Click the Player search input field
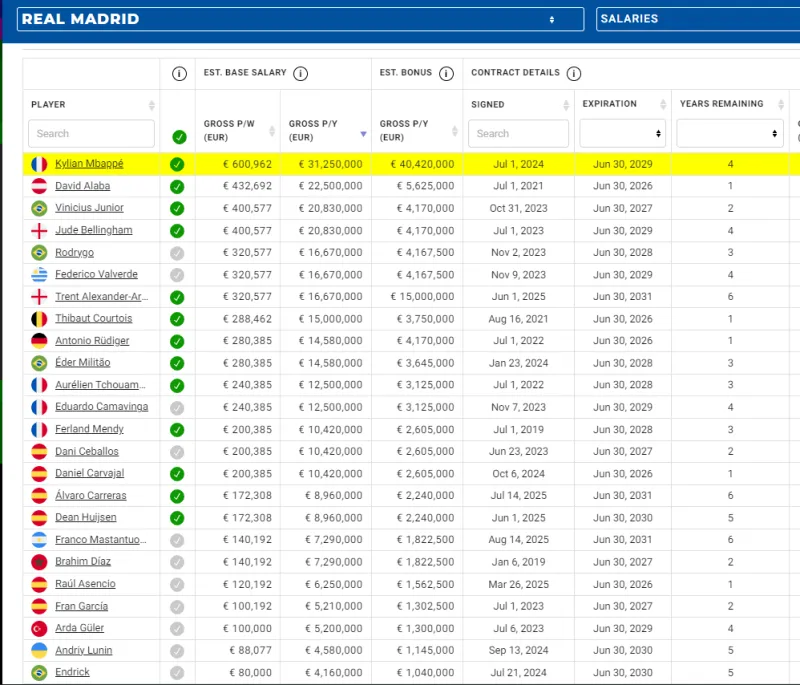800x685 pixels. point(92,133)
